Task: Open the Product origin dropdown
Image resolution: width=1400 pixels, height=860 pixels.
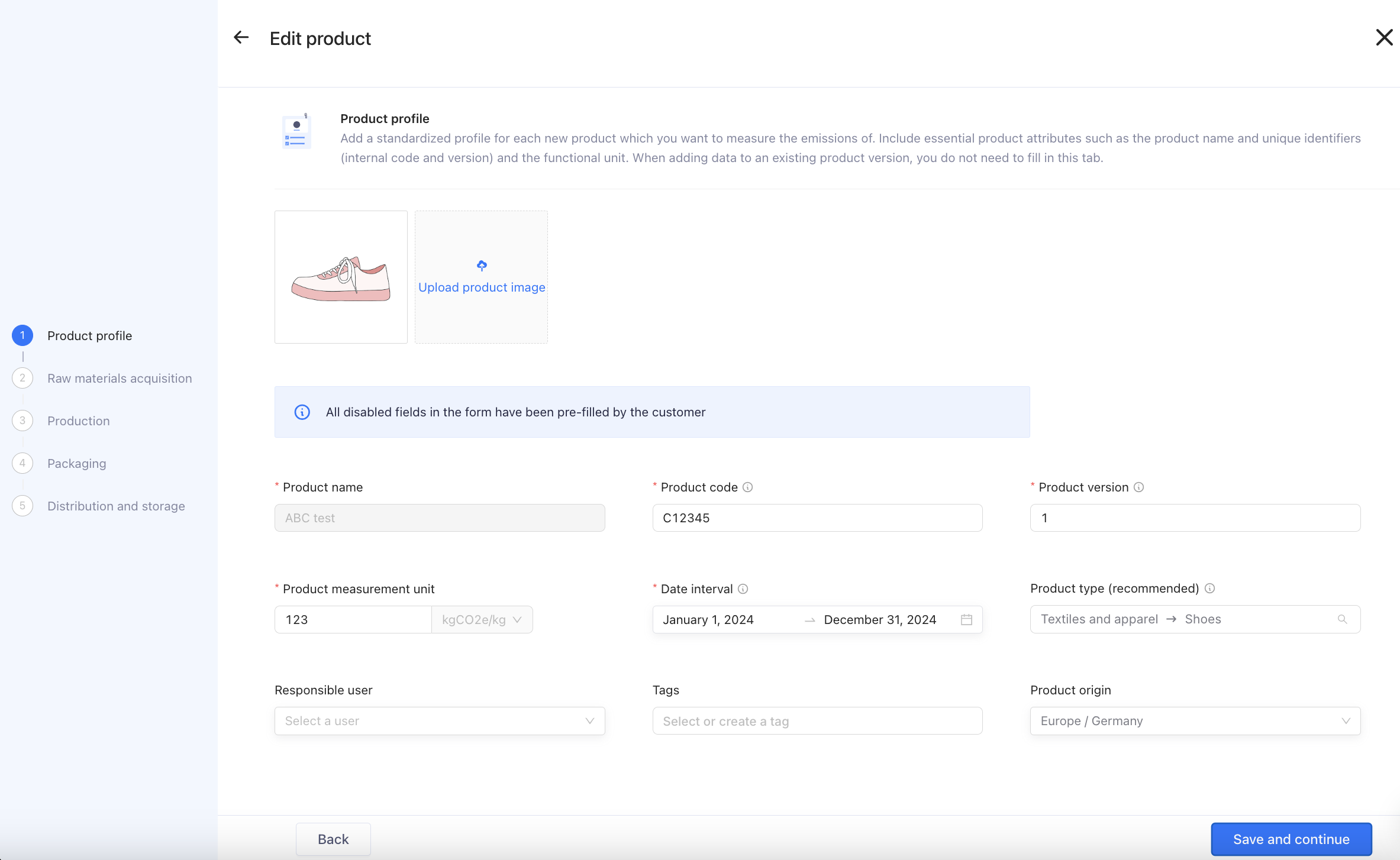Action: [x=1195, y=721]
